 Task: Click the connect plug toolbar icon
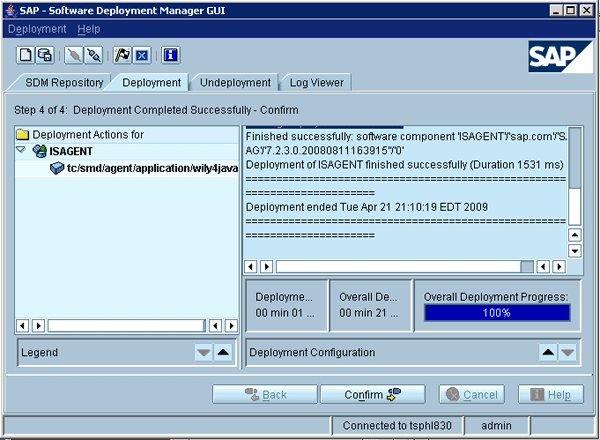tap(74, 55)
